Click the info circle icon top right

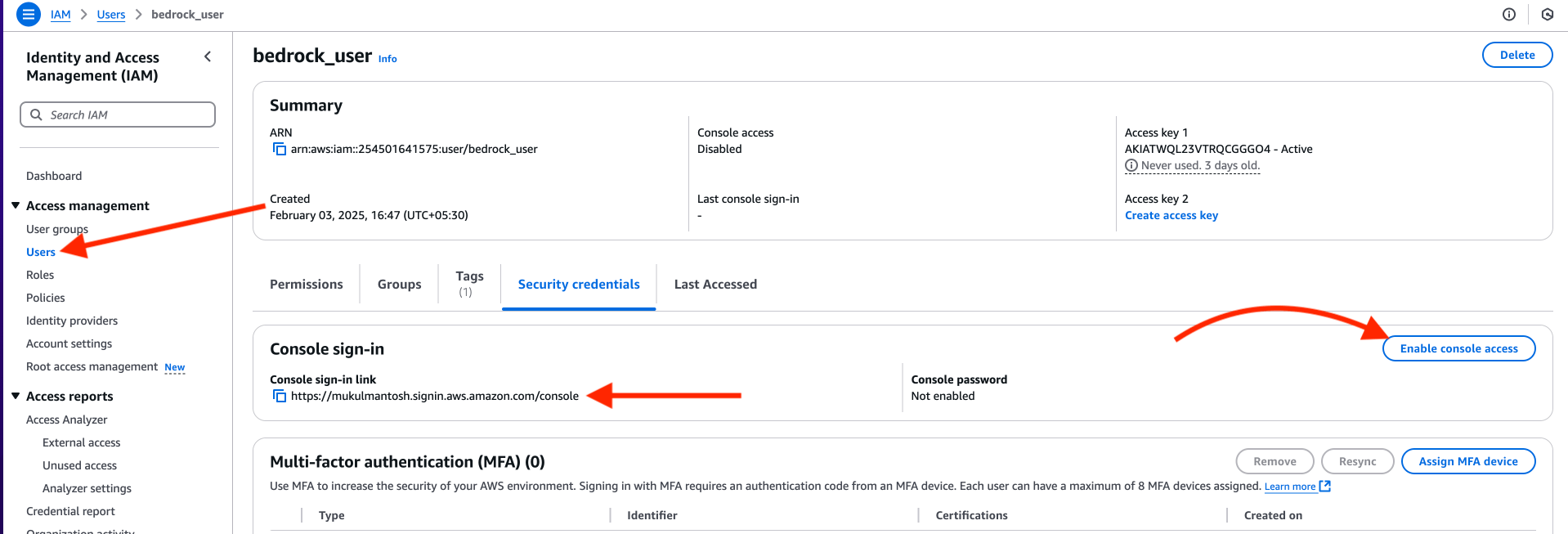[x=1509, y=14]
